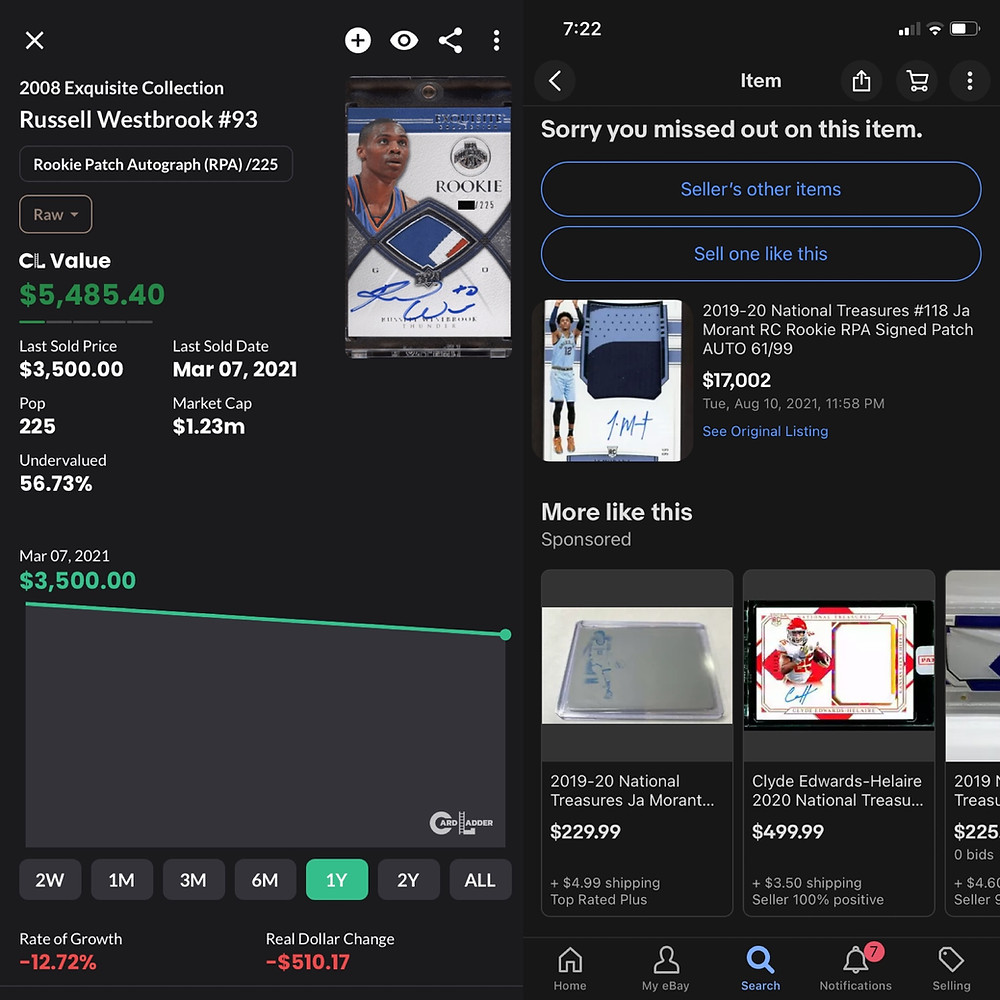The width and height of the screenshot is (1000, 1000).
Task: Tap Rate of Growth -12.72%
Action: pos(57,962)
